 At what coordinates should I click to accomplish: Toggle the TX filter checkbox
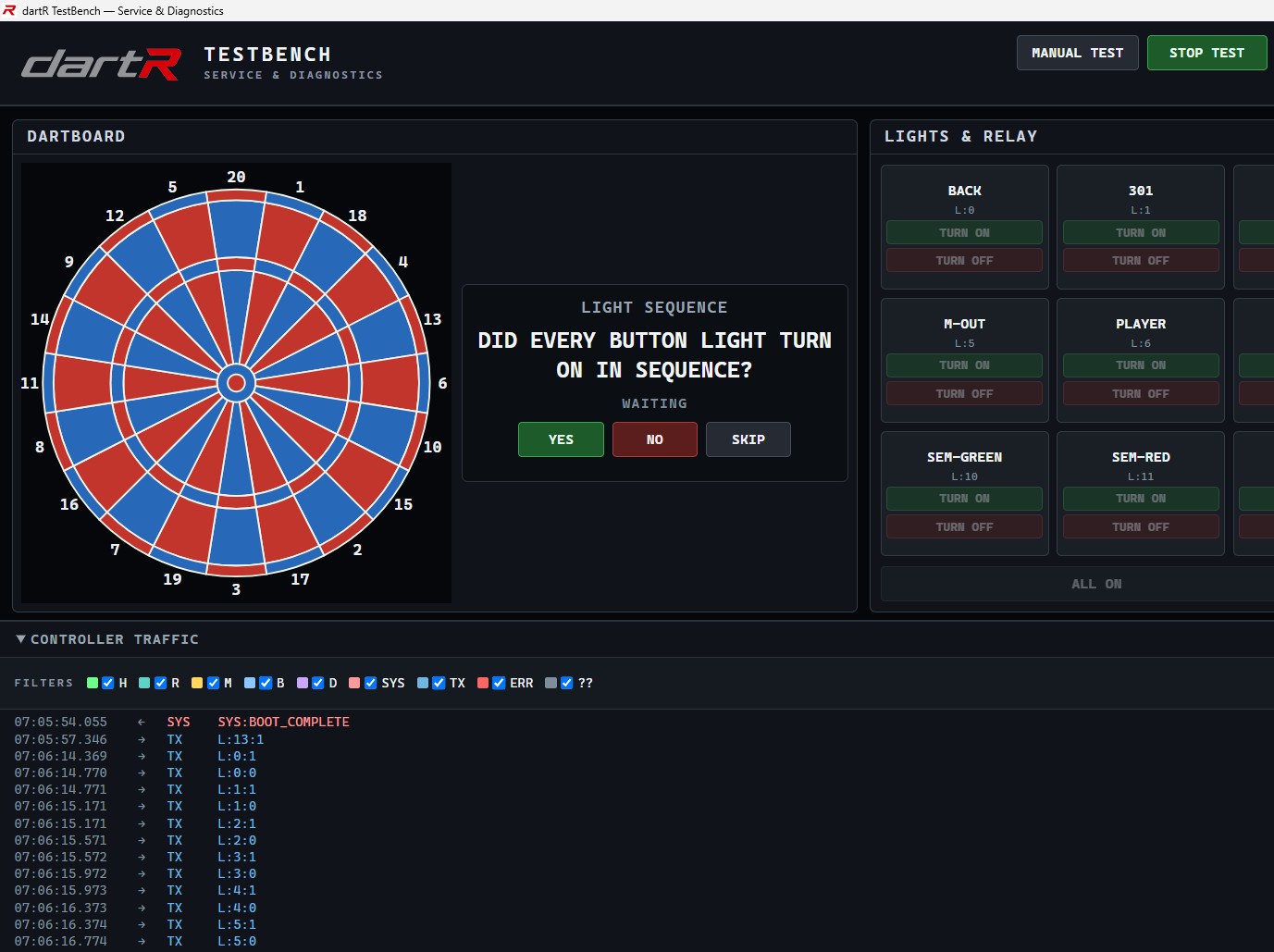[x=439, y=683]
